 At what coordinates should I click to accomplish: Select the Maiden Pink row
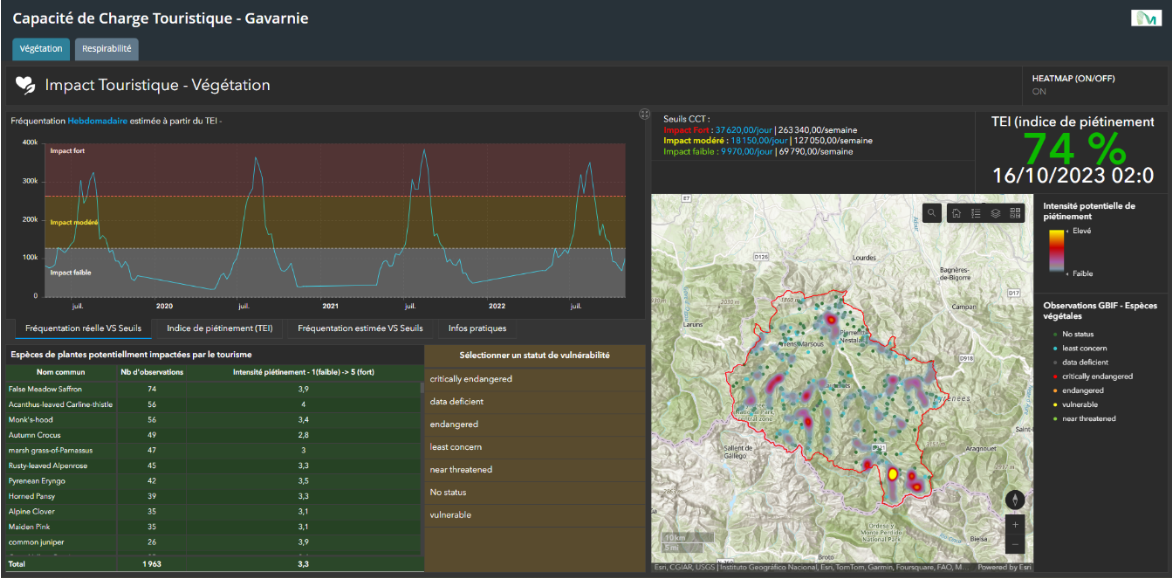(x=212, y=526)
